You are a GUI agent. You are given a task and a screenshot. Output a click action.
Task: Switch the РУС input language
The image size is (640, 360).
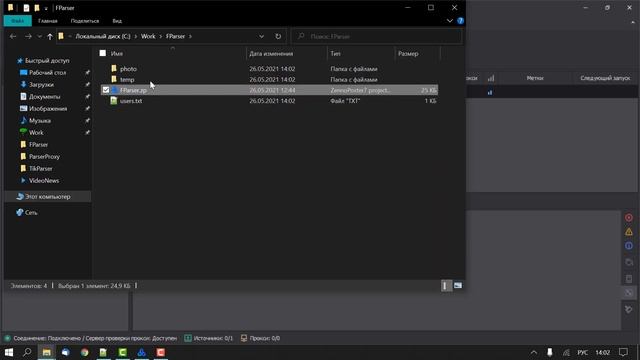582,352
